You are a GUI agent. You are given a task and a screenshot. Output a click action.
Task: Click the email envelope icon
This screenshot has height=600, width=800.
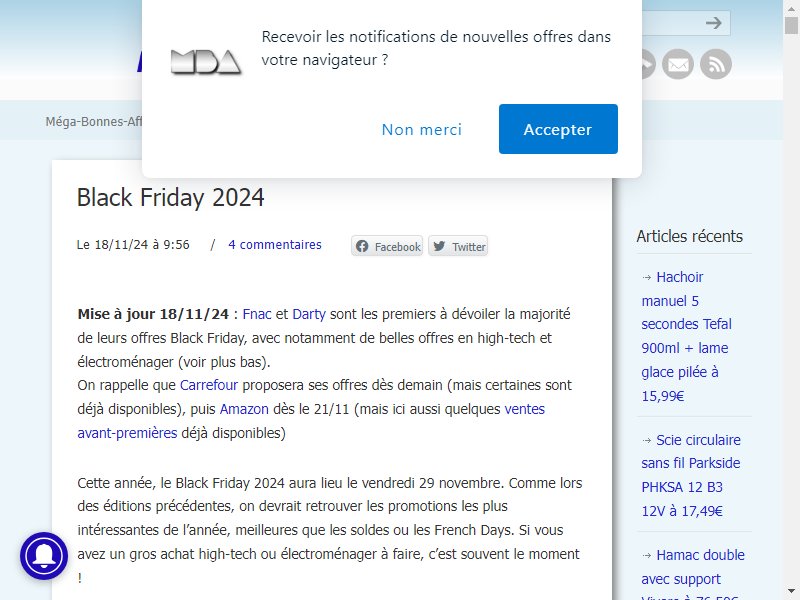pos(678,65)
